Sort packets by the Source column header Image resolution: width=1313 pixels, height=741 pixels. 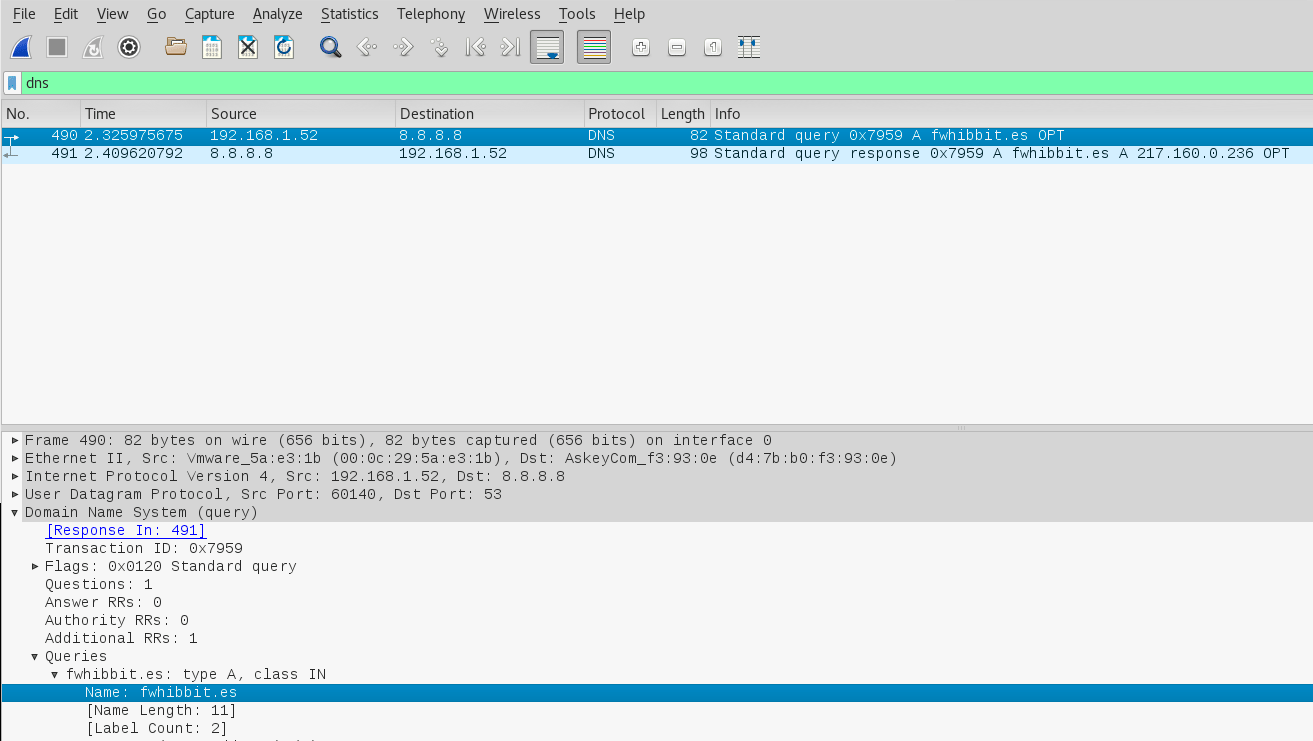(300, 114)
